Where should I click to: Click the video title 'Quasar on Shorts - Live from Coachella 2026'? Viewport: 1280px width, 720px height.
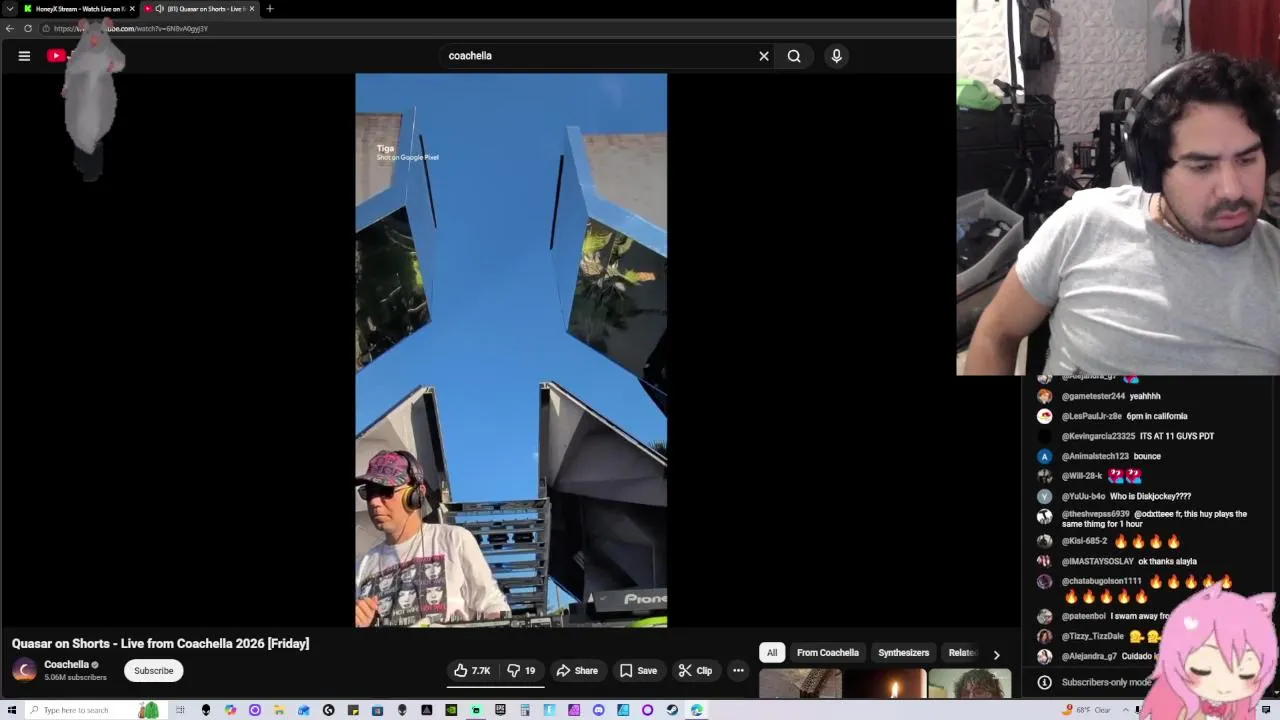161,644
